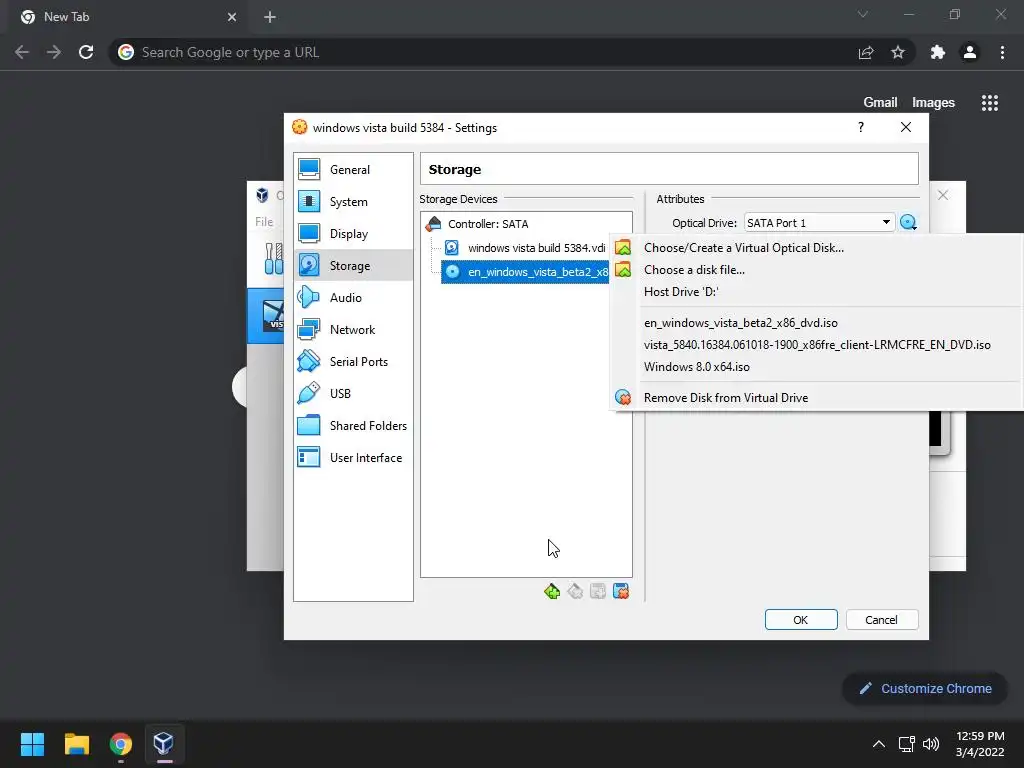The image size is (1024, 768).
Task: Click the optical disk chooser icon
Action: pos(908,223)
